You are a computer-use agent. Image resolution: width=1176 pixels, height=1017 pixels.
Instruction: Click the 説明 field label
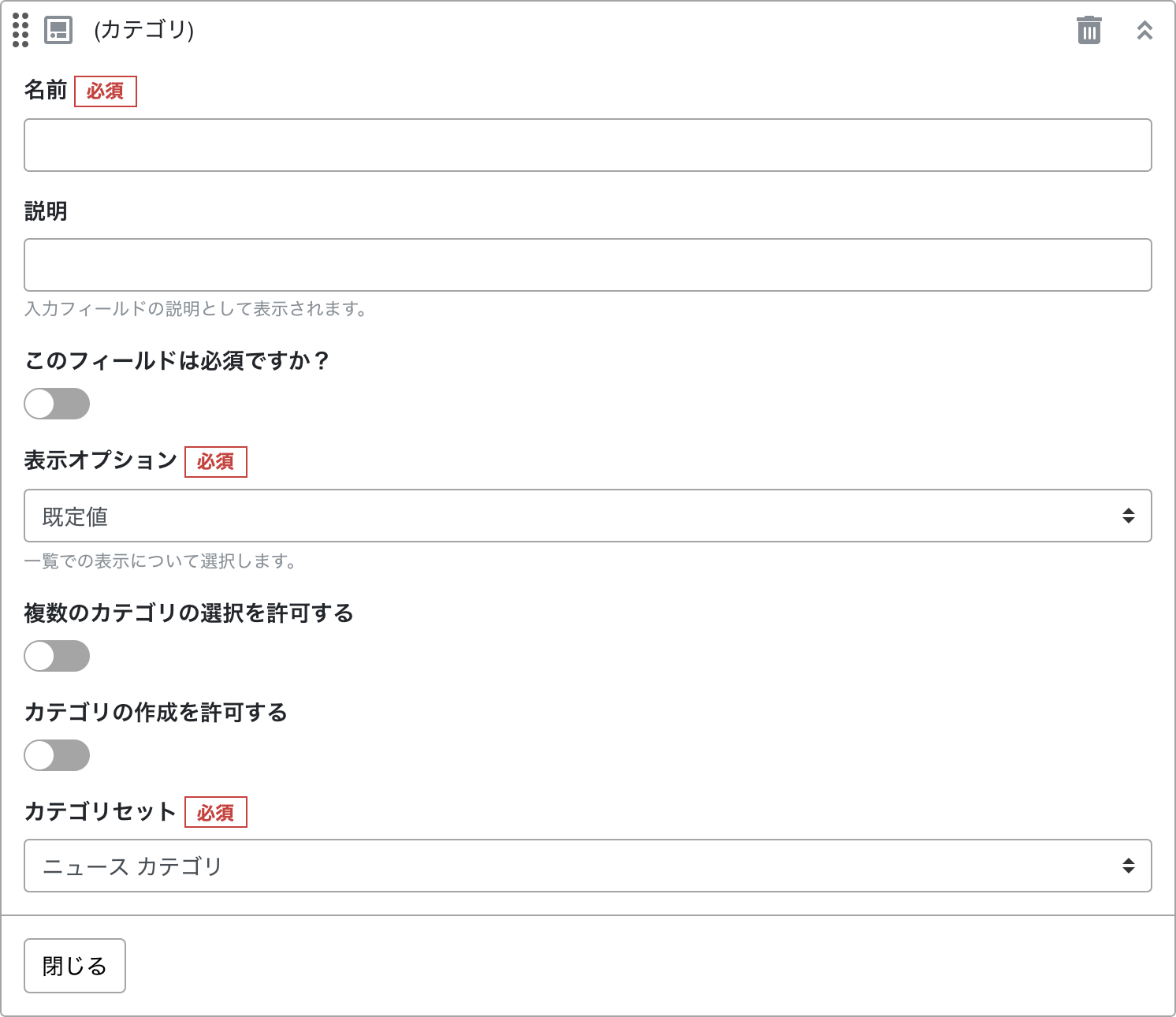pyautogui.click(x=46, y=211)
